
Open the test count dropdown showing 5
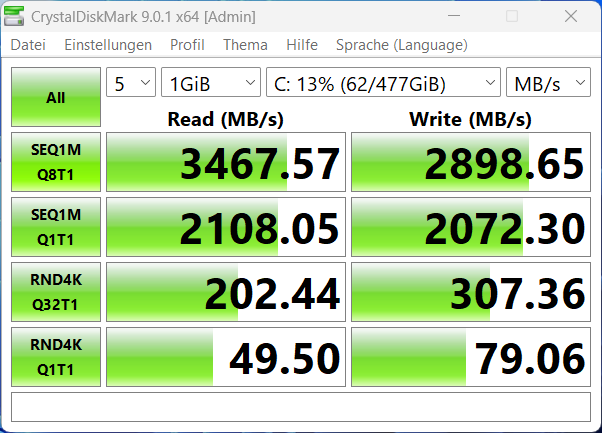pyautogui.click(x=131, y=84)
